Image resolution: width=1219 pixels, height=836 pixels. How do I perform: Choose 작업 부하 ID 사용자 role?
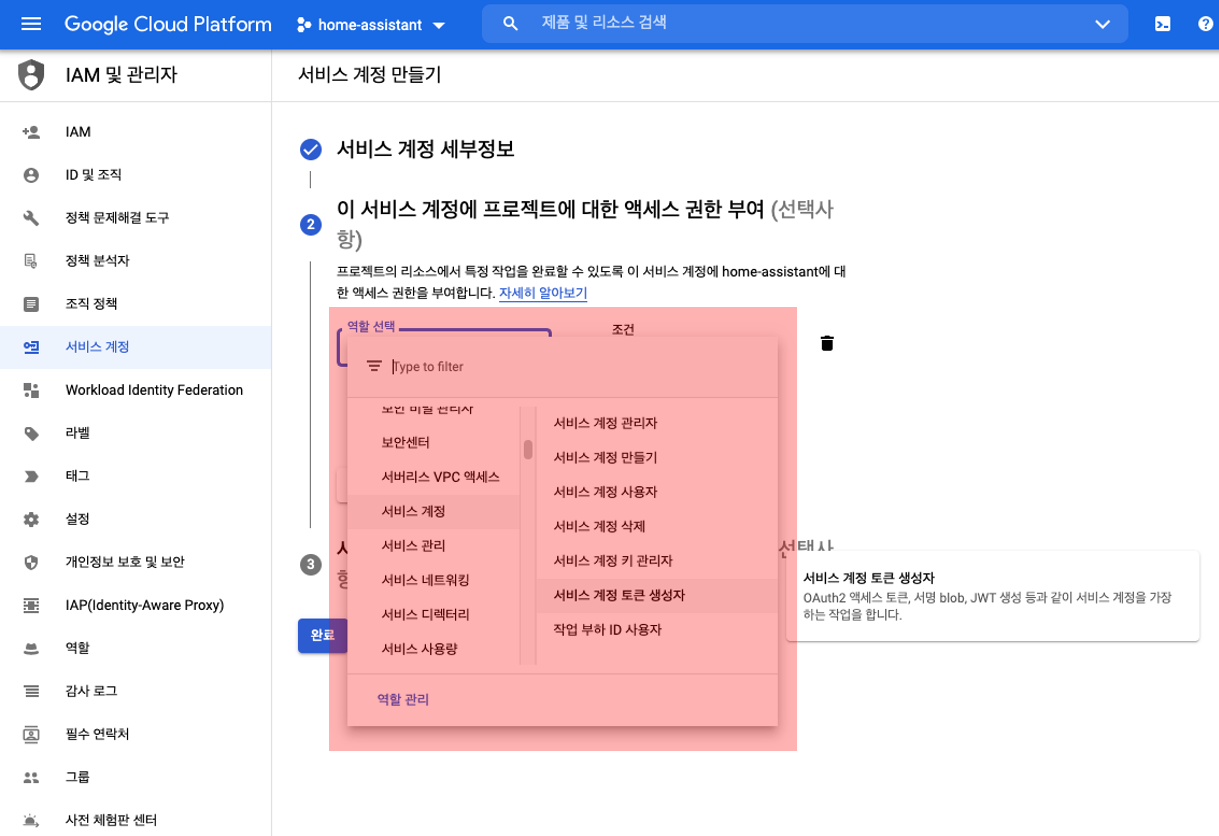tap(657, 630)
